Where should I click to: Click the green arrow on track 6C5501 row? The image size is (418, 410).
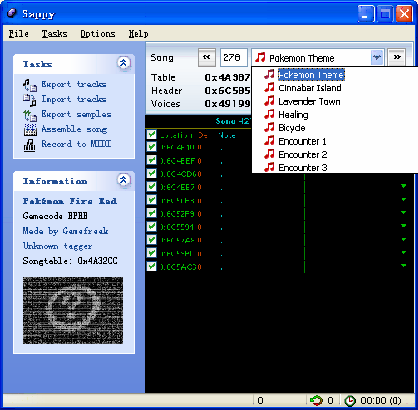coord(404,226)
